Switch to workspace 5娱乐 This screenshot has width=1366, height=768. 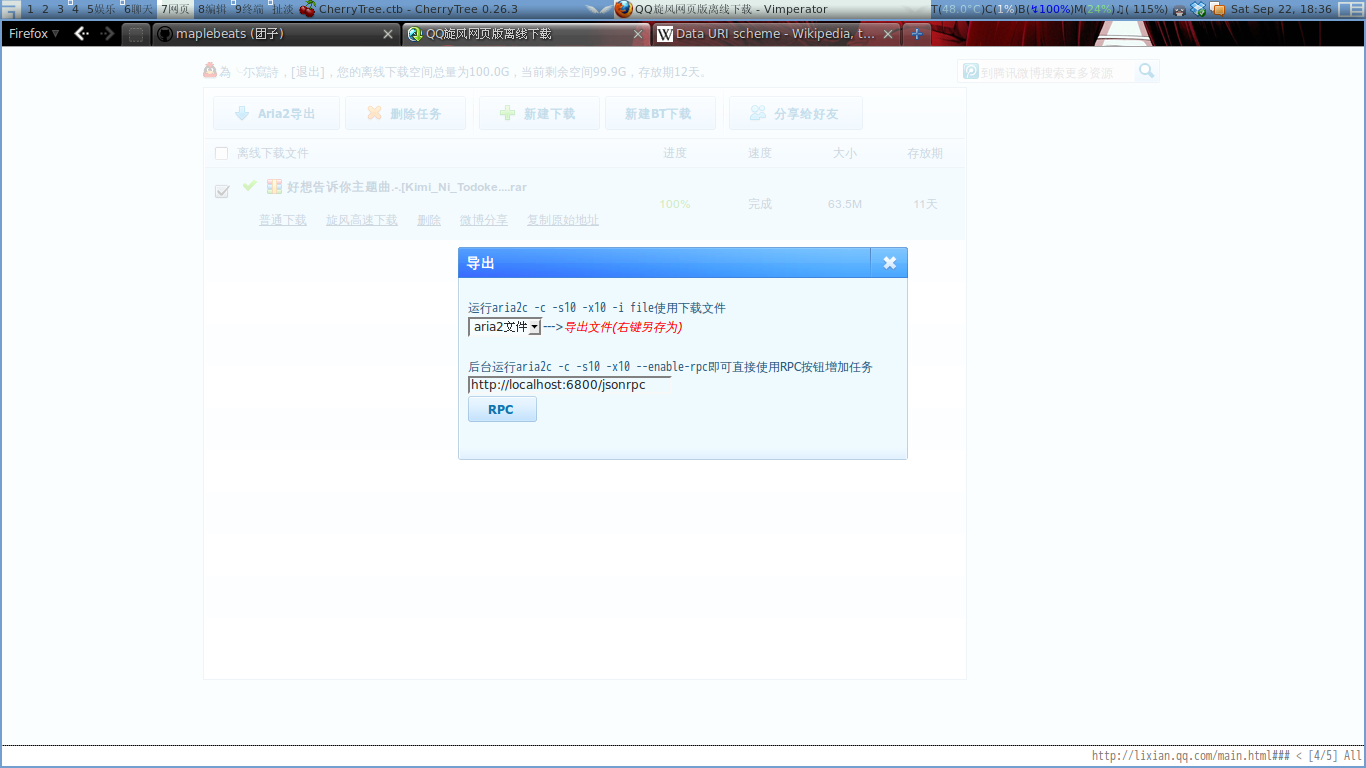[x=101, y=9]
